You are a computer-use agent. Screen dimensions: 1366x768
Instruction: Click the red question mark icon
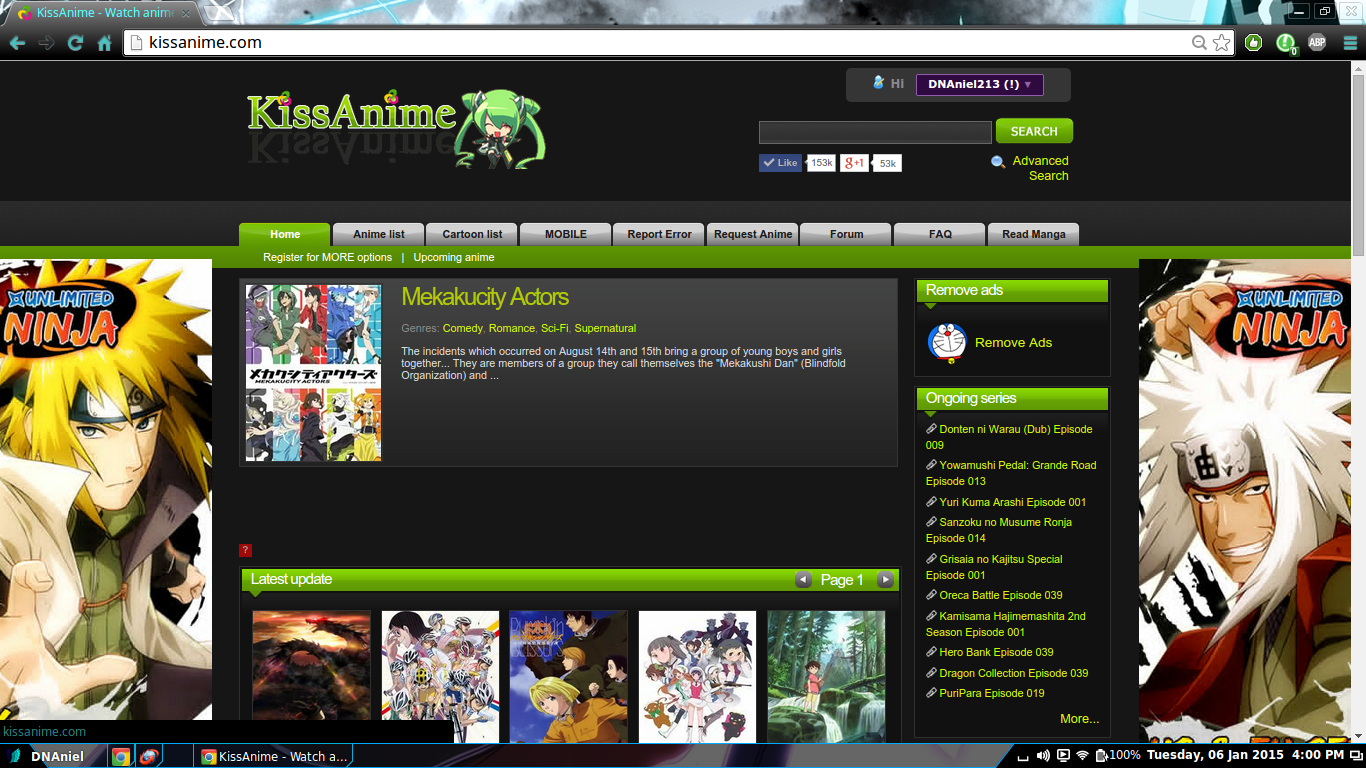click(x=245, y=550)
